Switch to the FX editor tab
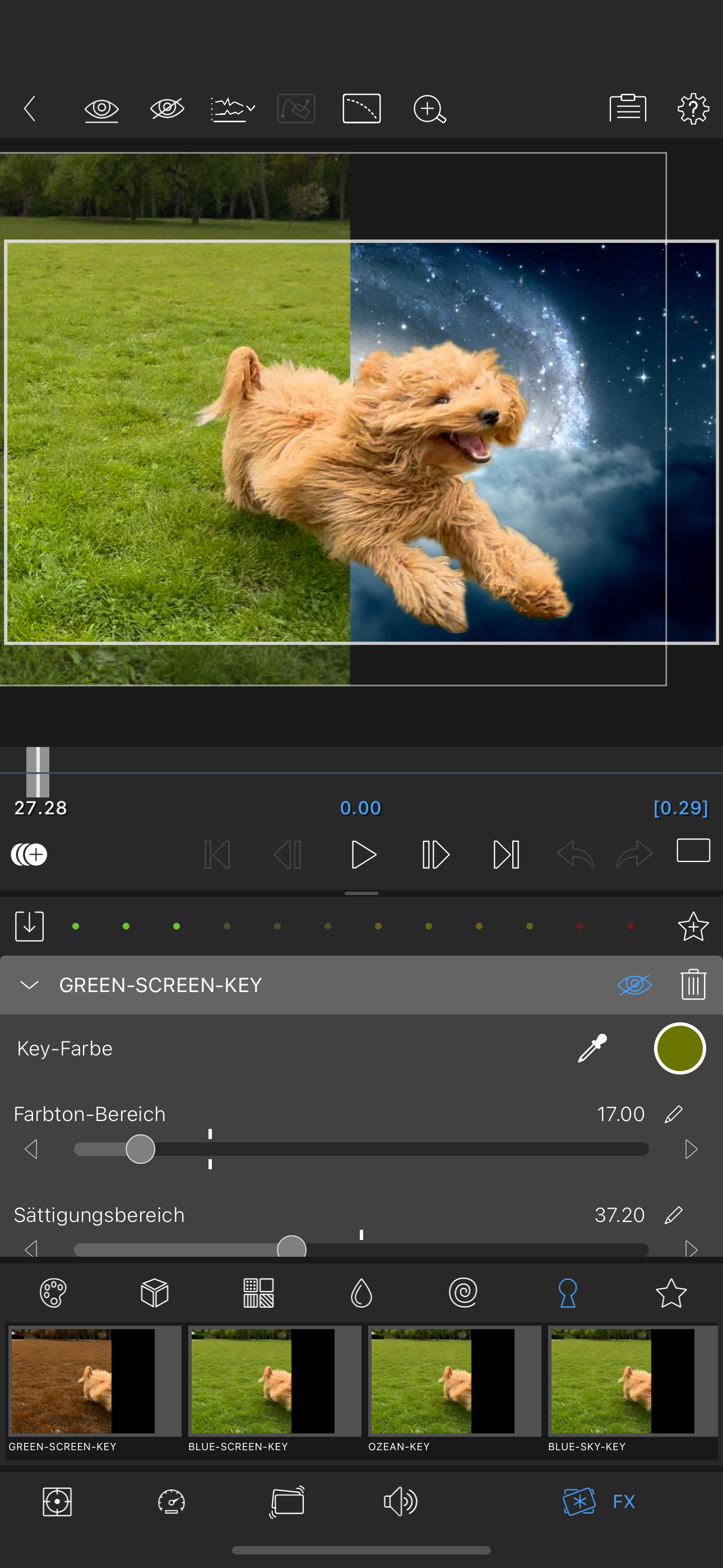The width and height of the screenshot is (723, 1568). point(599,1502)
